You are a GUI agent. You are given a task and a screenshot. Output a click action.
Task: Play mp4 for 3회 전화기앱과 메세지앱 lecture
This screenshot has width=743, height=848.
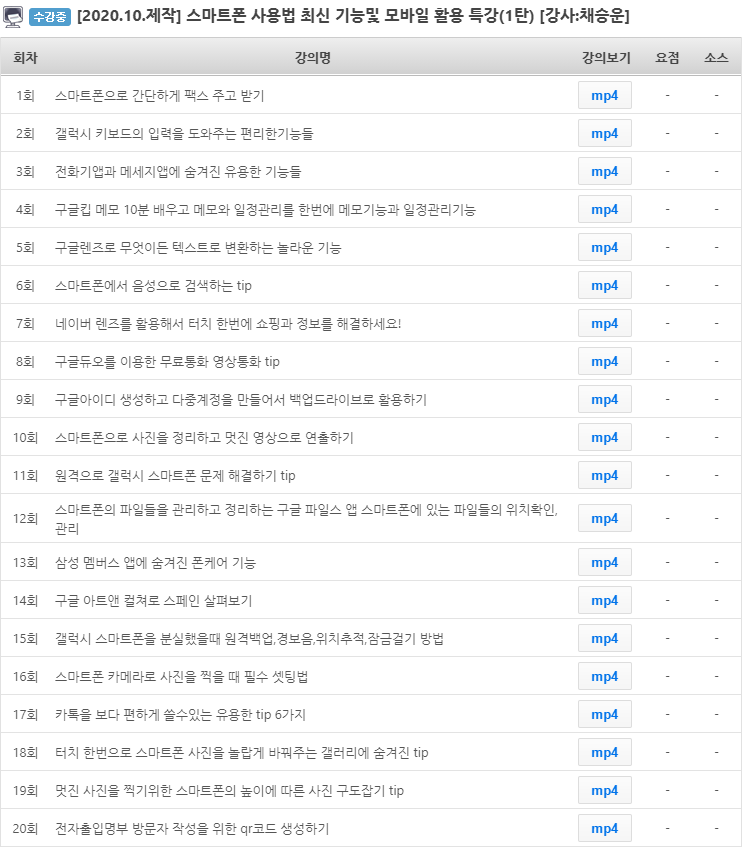coord(605,171)
